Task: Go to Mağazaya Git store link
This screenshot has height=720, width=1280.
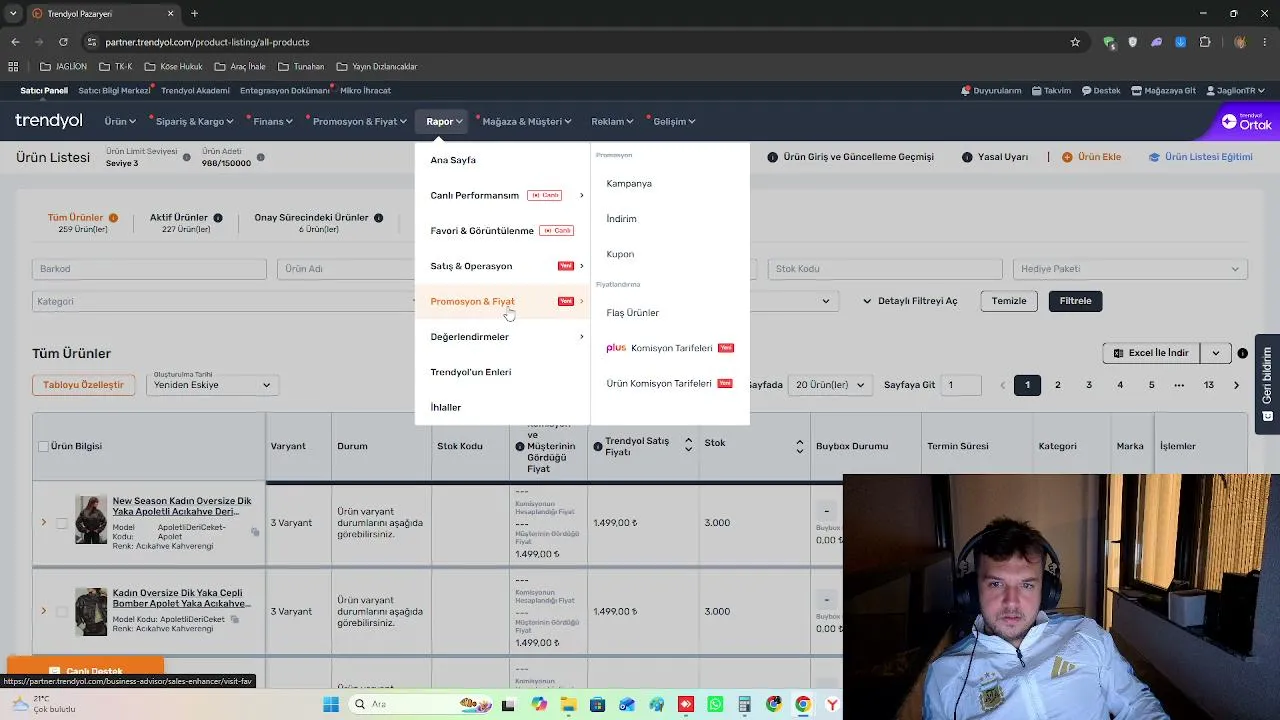Action: (x=1163, y=91)
